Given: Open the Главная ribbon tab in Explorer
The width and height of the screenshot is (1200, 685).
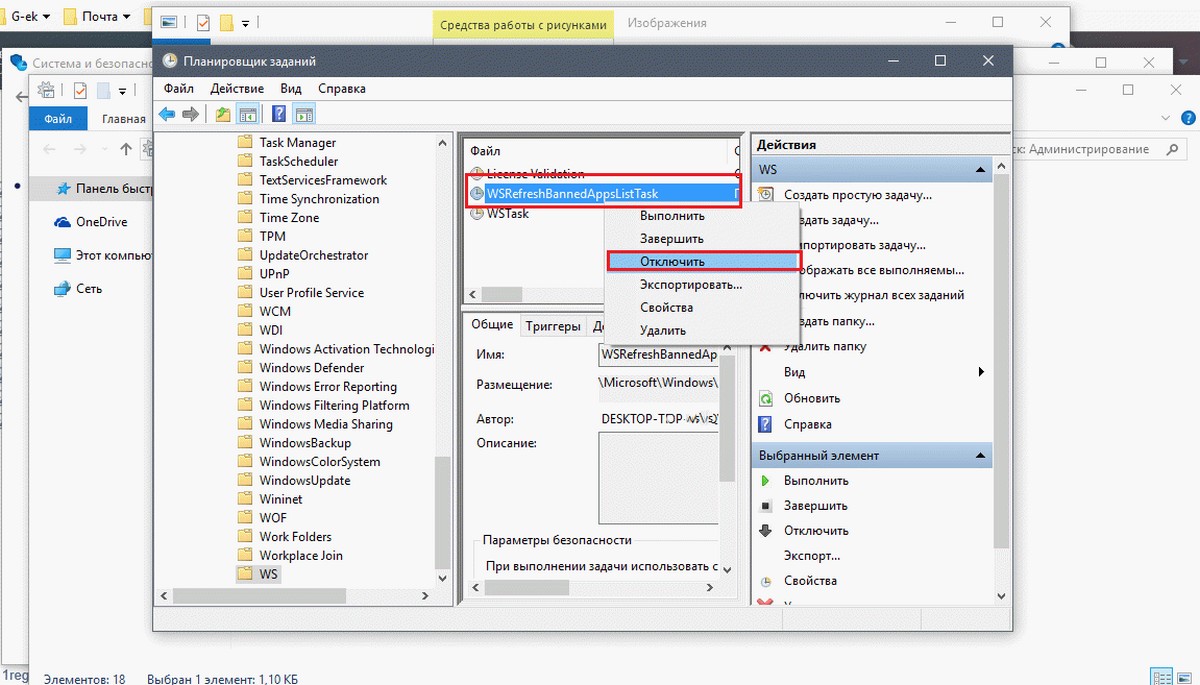Looking at the screenshot, I should click(x=123, y=118).
